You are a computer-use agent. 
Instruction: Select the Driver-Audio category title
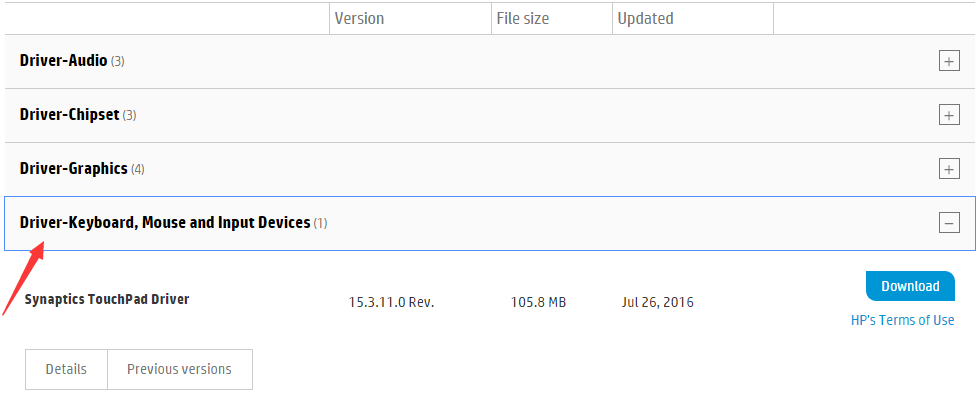click(63, 61)
